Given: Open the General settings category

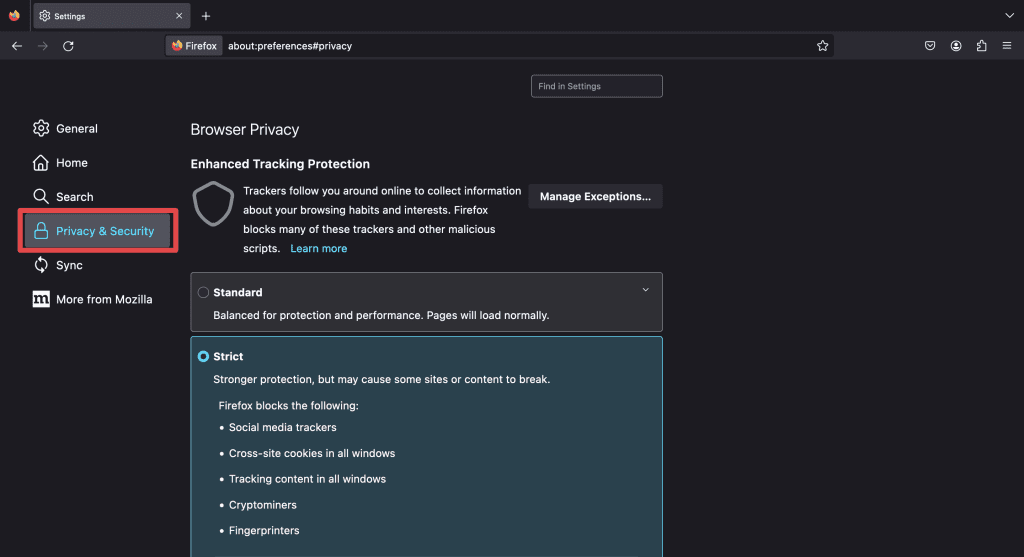Looking at the screenshot, I should pyautogui.click(x=76, y=129).
